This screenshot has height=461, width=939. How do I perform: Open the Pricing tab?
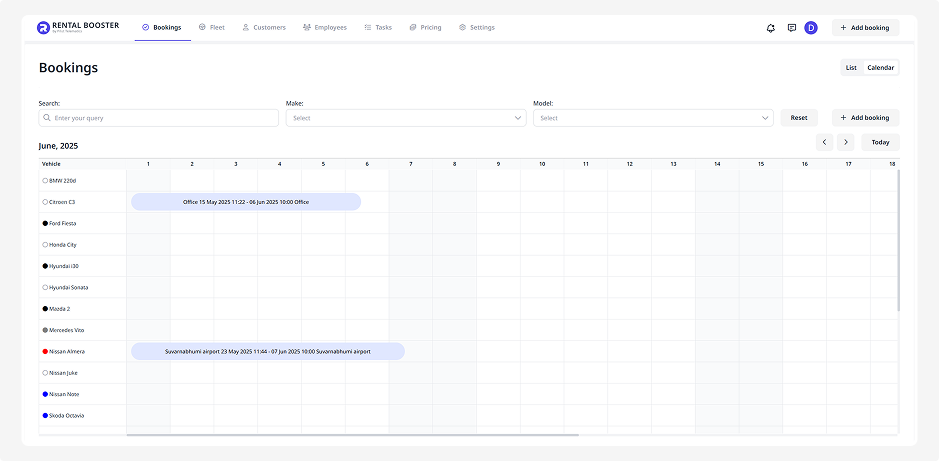425,28
